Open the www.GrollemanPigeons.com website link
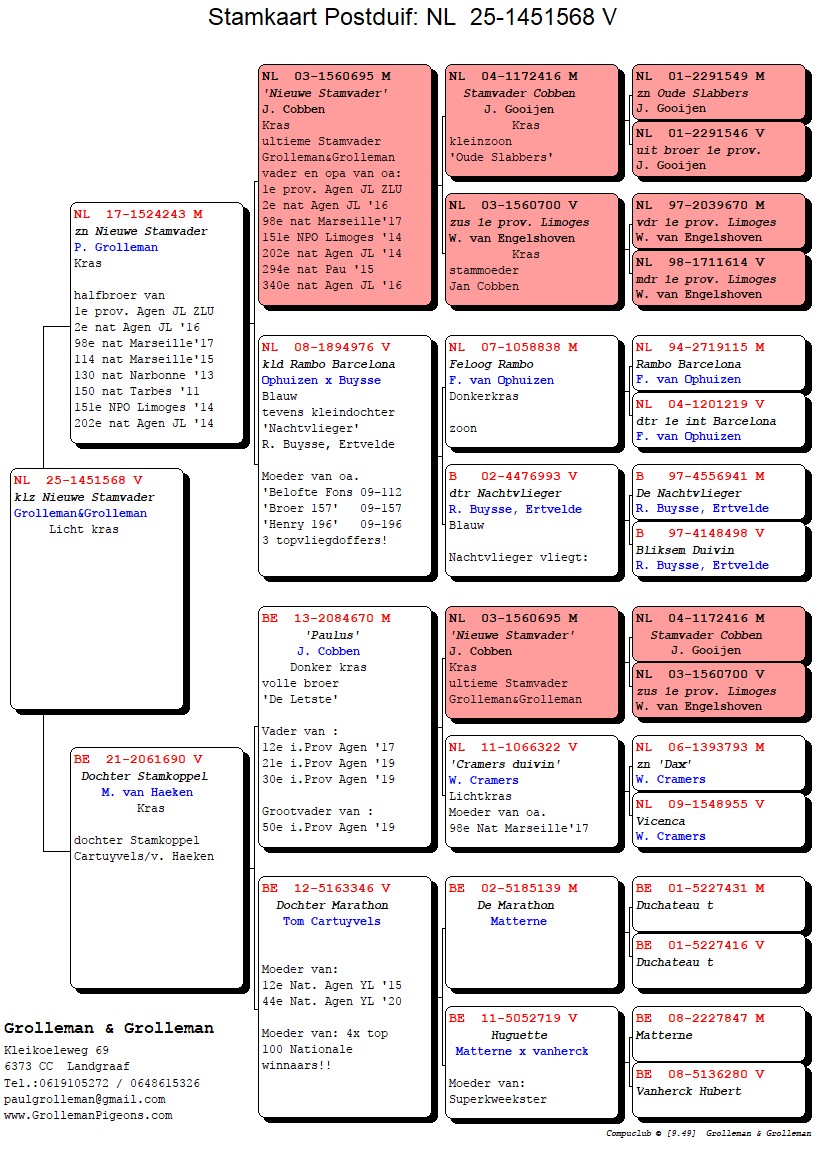 click(x=88, y=1115)
